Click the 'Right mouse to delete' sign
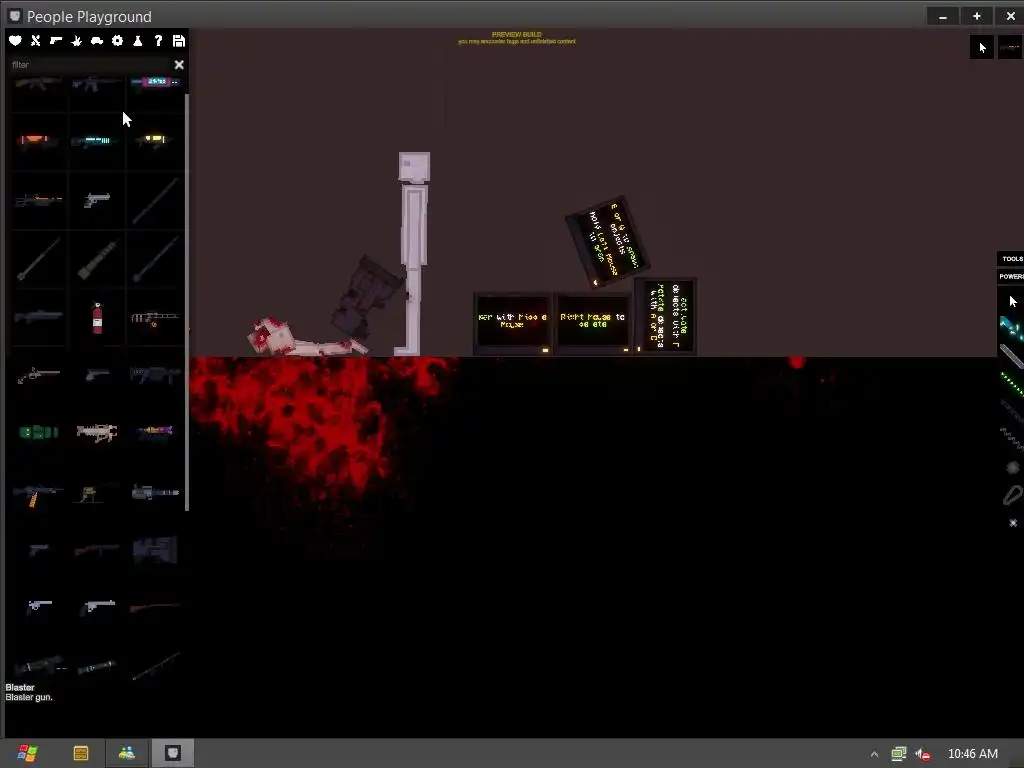Viewport: 1024px width, 768px height. point(592,323)
